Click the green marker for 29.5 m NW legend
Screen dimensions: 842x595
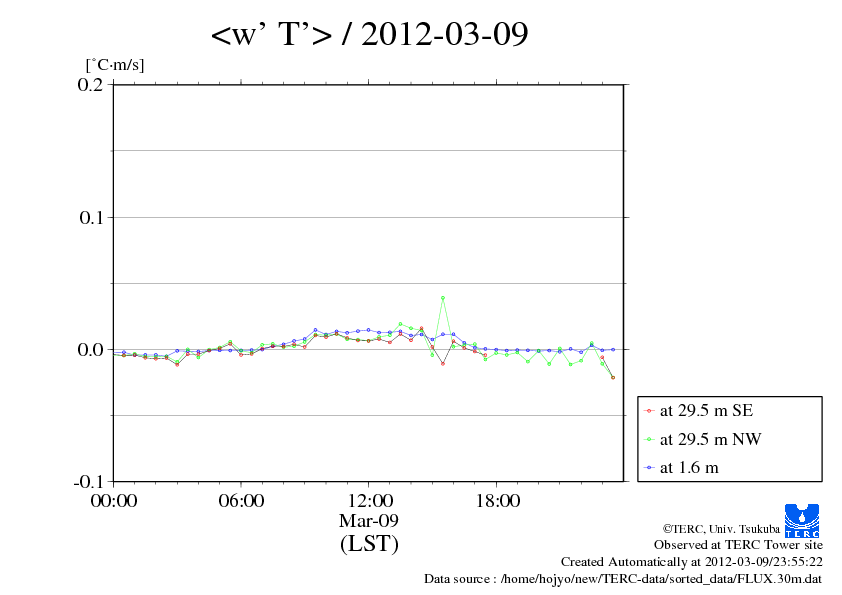[x=649, y=439]
